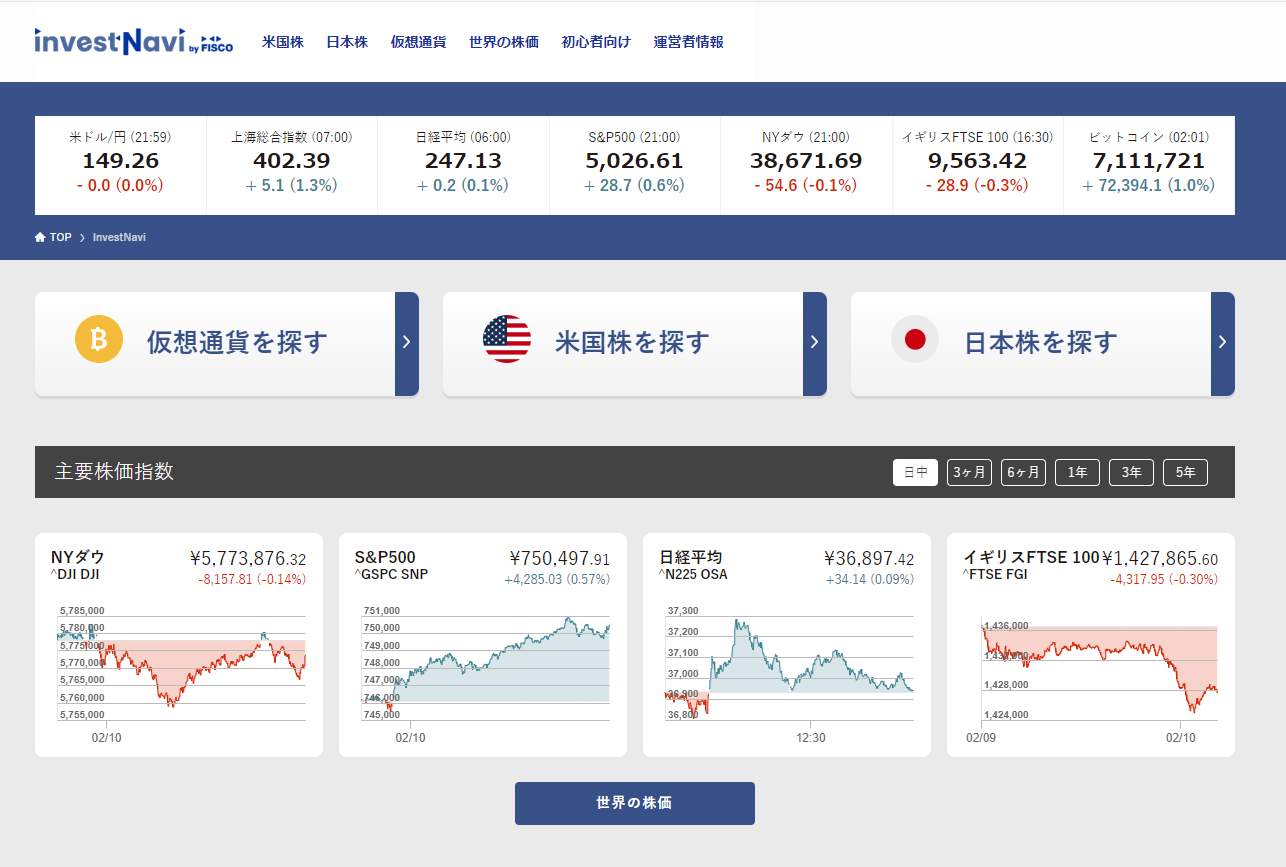Click the NYダウ ticker value 38,671.69
Viewport: 1286px width, 867px height.
[x=806, y=161]
